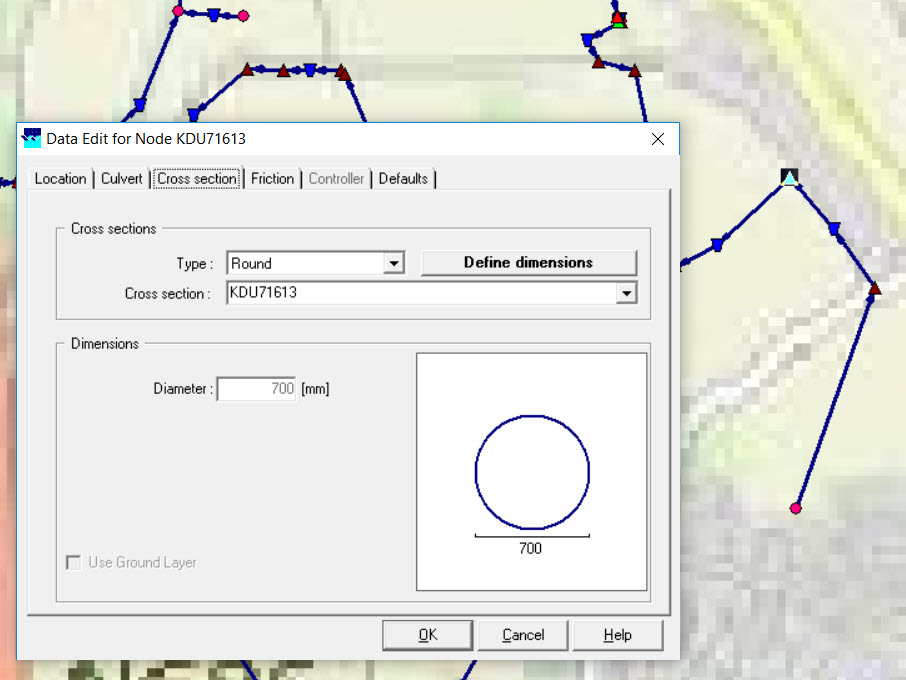This screenshot has height=680, width=906.
Task: Click the application icon in the dialog title bar
Action: point(32,139)
